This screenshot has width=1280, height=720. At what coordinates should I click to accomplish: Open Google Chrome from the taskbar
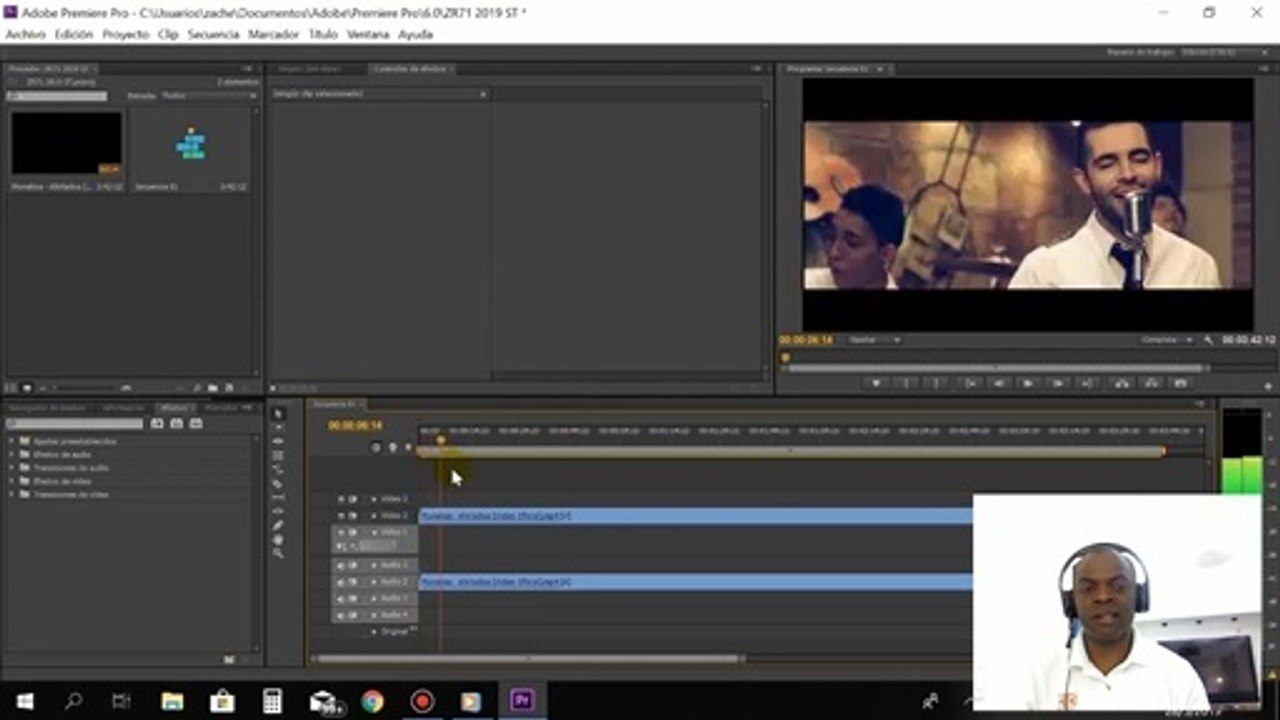tap(372, 701)
